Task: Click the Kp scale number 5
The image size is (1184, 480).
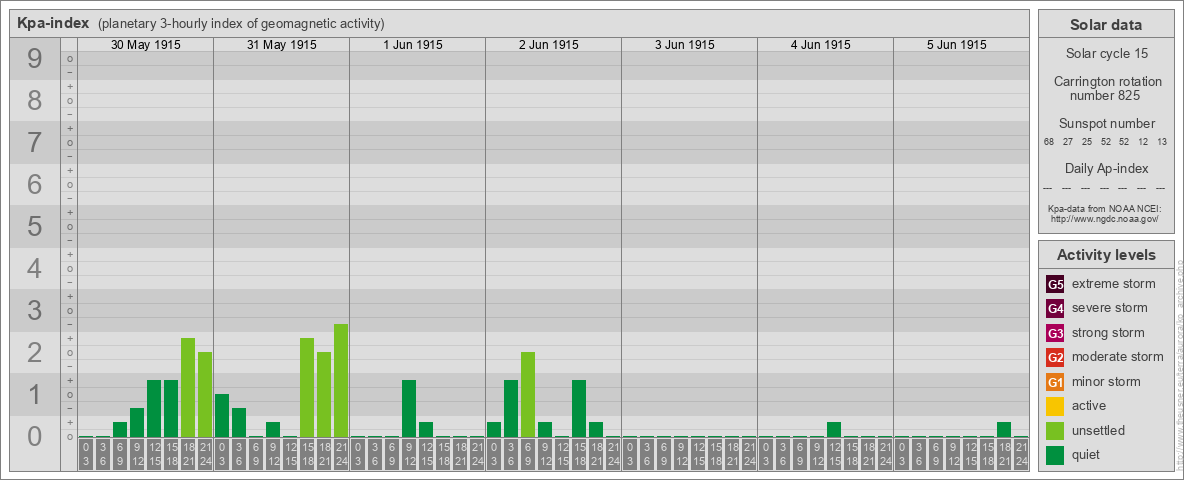Action: point(35,226)
